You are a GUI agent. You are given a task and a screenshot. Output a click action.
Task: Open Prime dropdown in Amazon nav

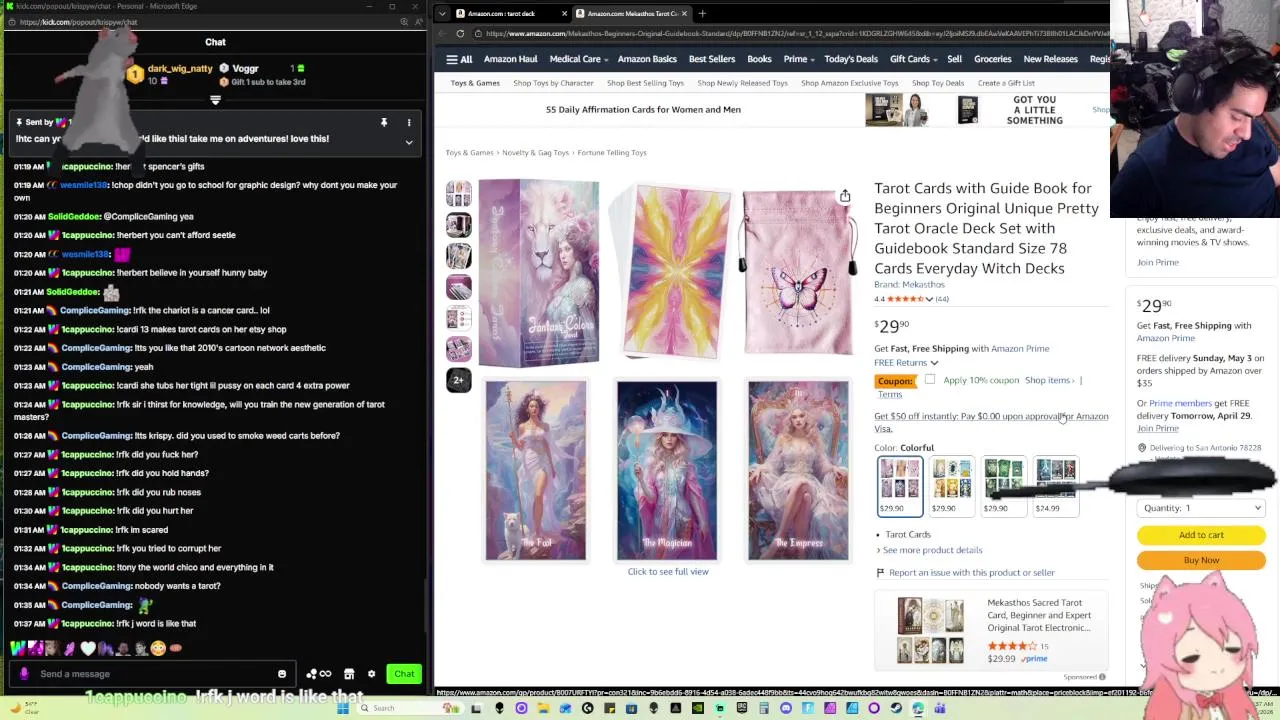pos(798,59)
